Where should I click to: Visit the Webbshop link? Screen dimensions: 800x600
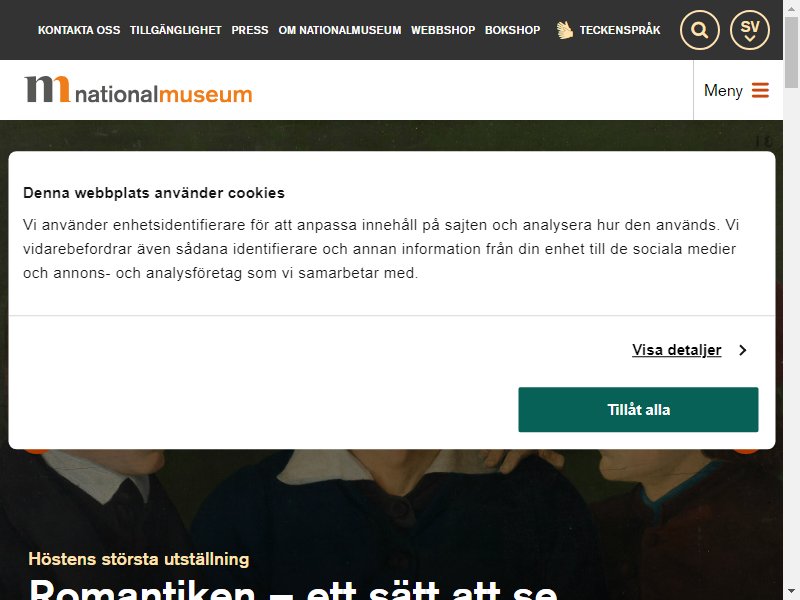pos(443,30)
